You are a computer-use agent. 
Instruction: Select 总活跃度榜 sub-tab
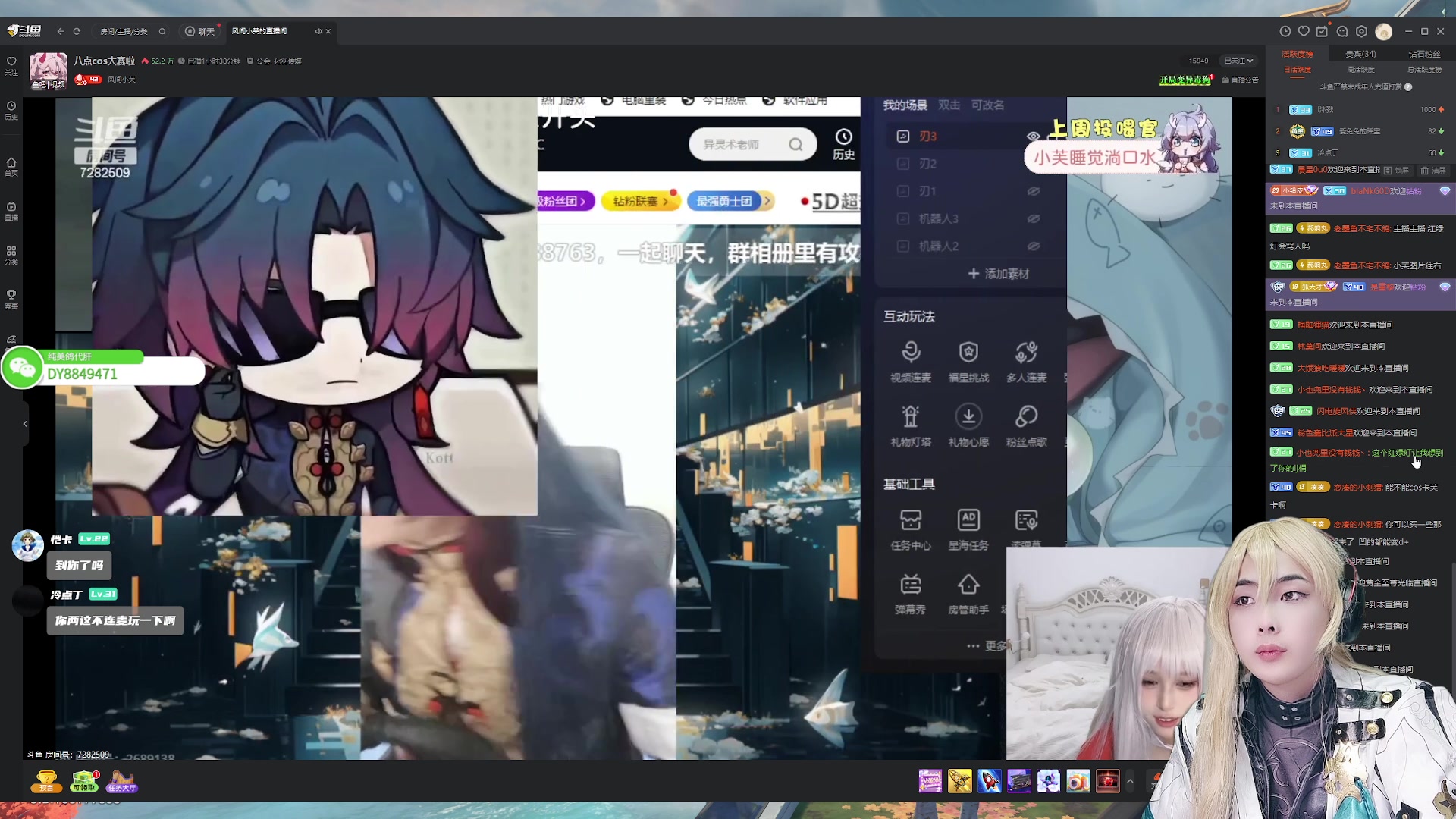point(1424,70)
